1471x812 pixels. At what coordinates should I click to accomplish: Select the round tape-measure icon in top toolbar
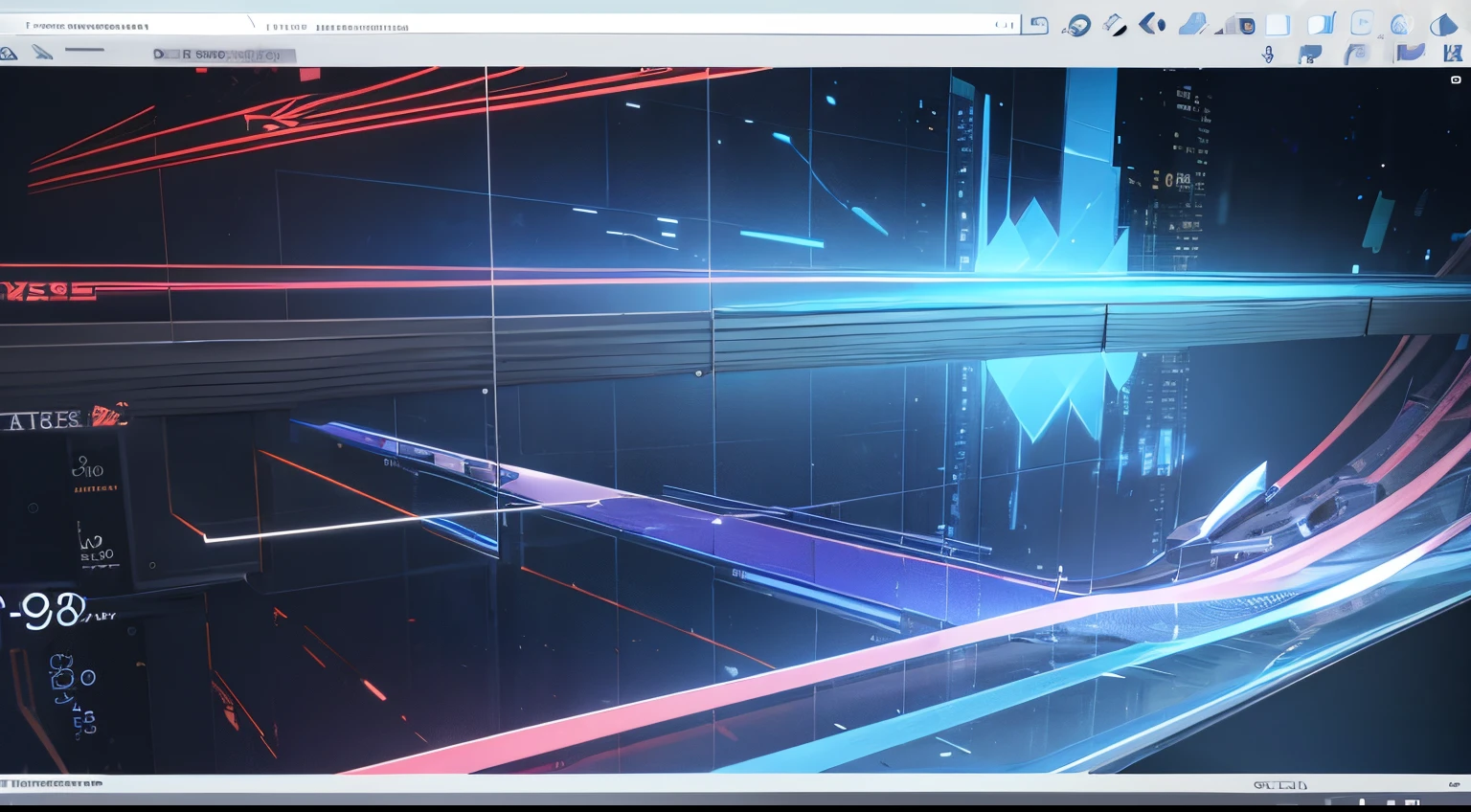point(1077,26)
